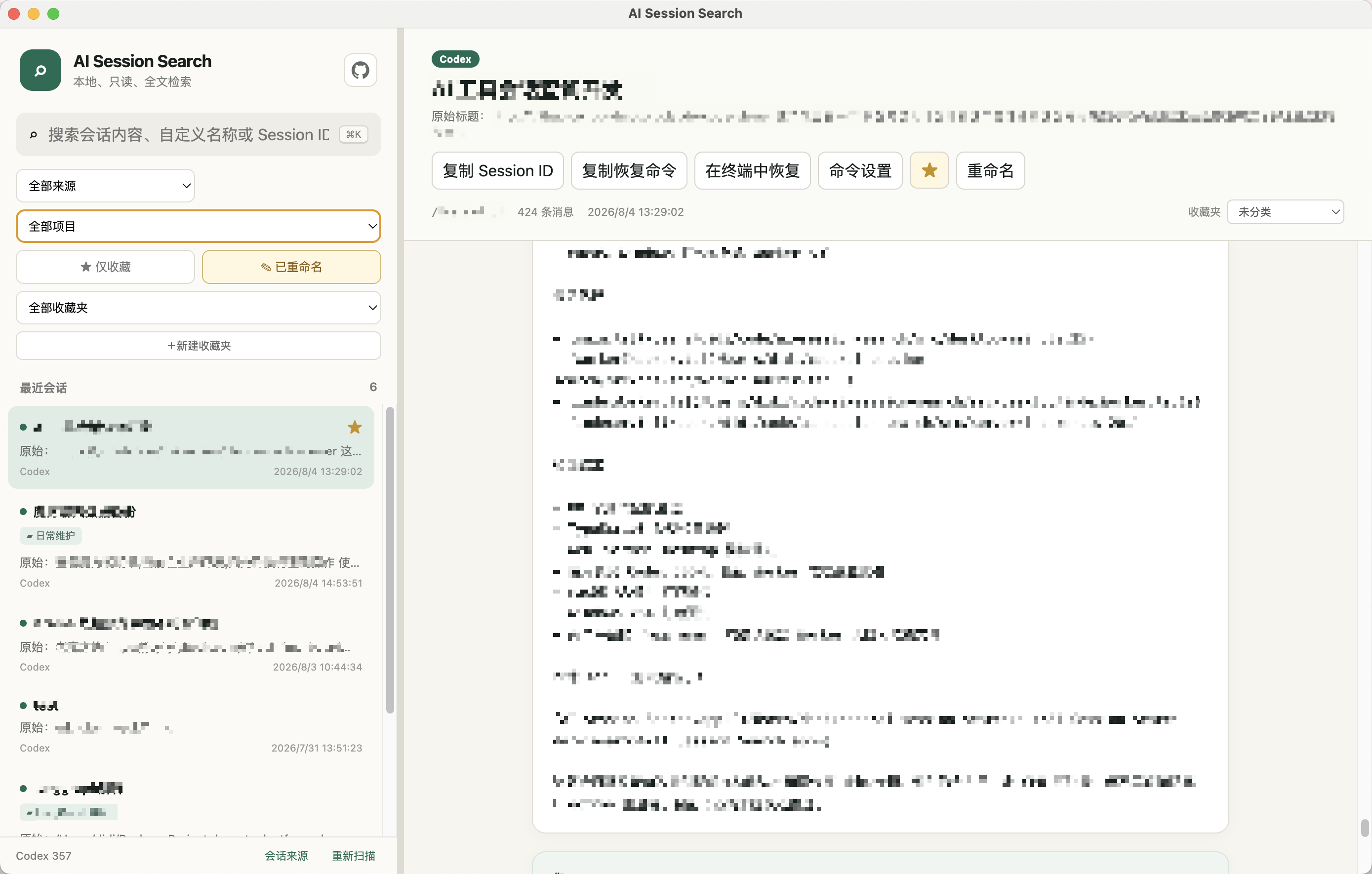Click the 2026/8/4 13:29:02 timestamp in header
This screenshot has height=874, width=1372.
(635, 212)
